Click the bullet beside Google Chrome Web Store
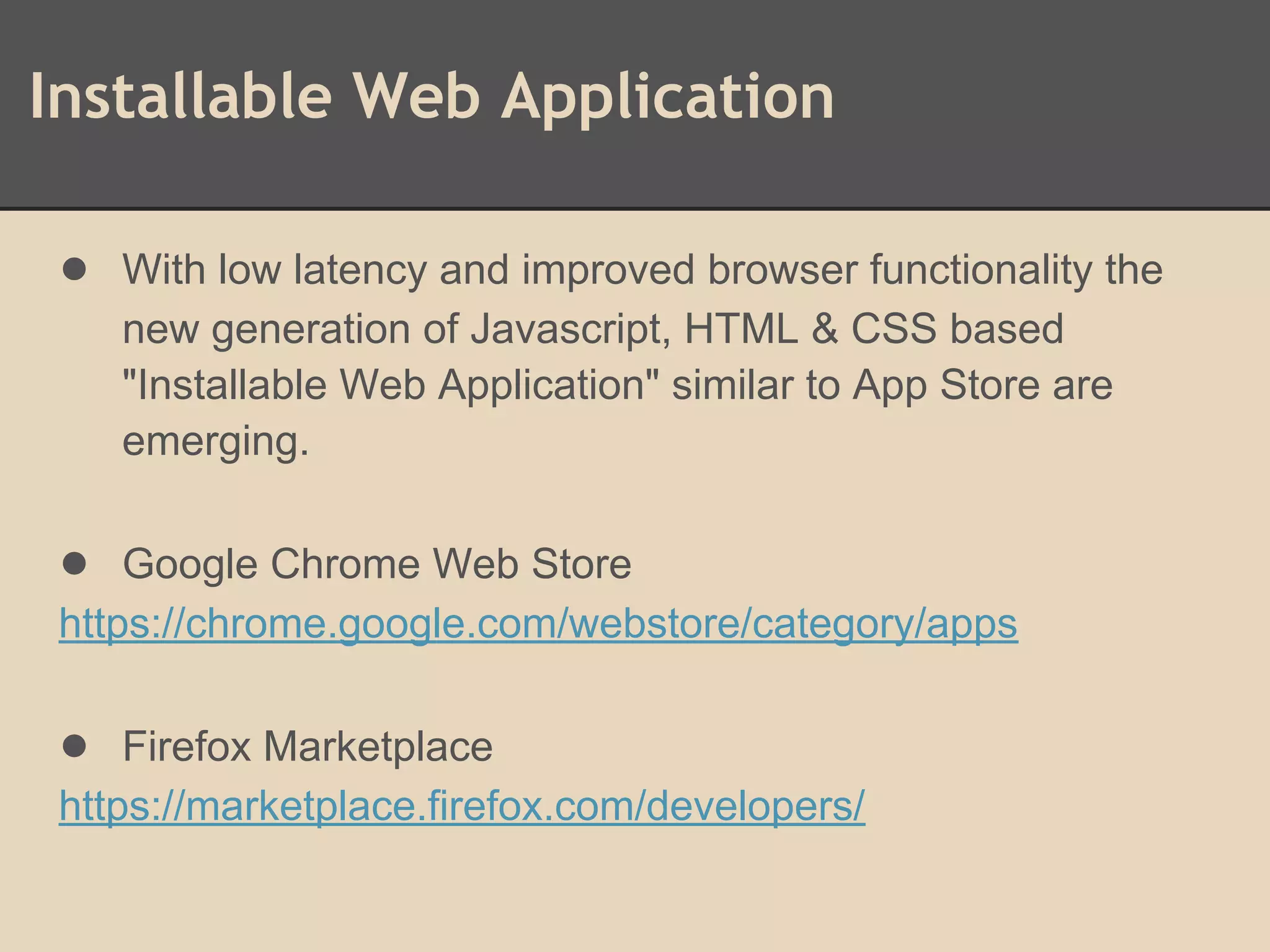The width and height of the screenshot is (1270, 952). click(74, 563)
